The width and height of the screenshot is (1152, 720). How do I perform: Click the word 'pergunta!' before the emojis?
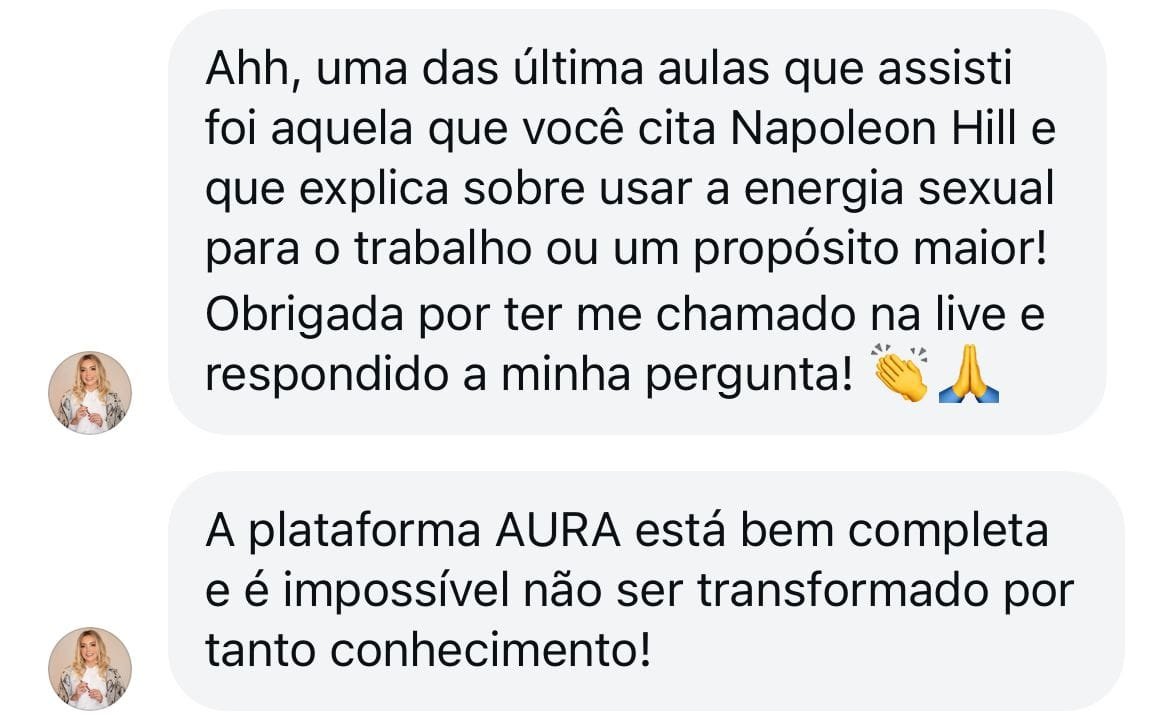pos(749,376)
